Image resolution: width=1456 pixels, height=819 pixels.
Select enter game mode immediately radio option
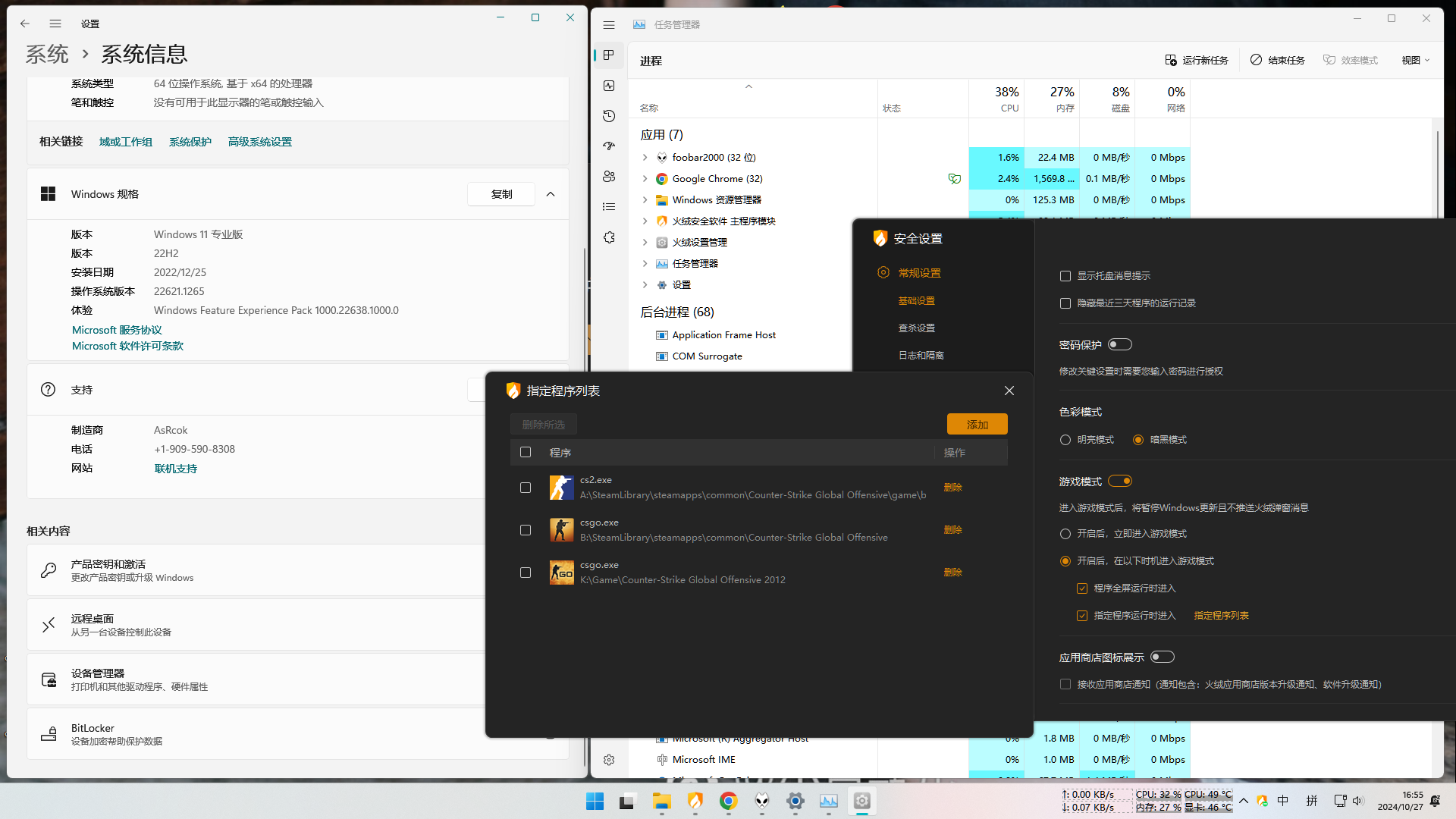point(1065,534)
